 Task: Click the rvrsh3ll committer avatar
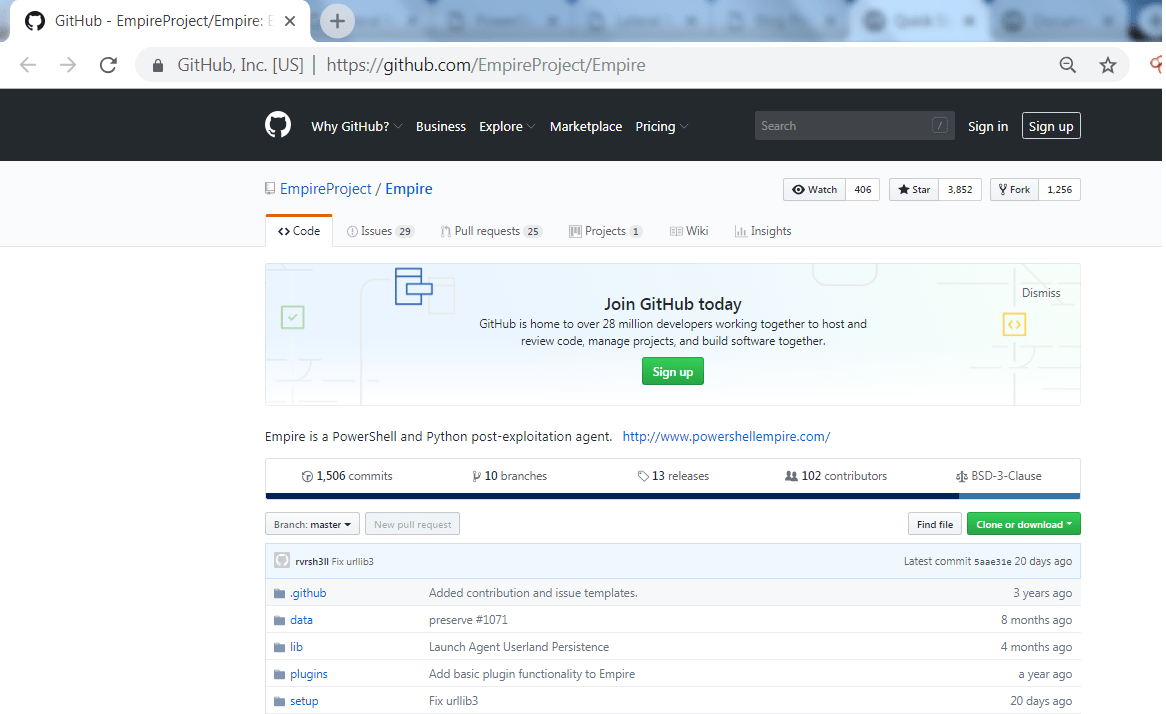[x=282, y=561]
